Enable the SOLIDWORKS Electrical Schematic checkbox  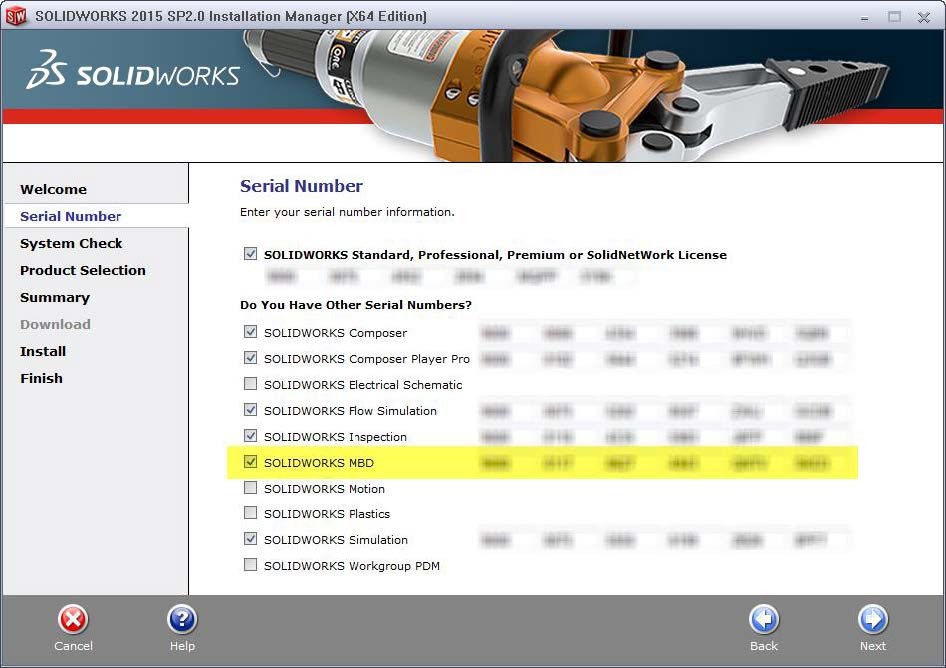click(250, 384)
